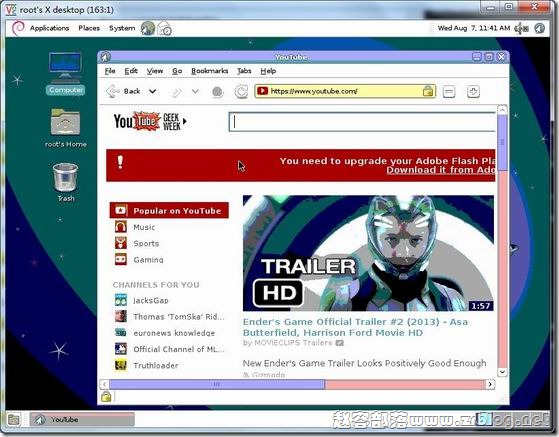Reload the page with the refresh icon
The image size is (559, 437).
pyautogui.click(x=241, y=92)
